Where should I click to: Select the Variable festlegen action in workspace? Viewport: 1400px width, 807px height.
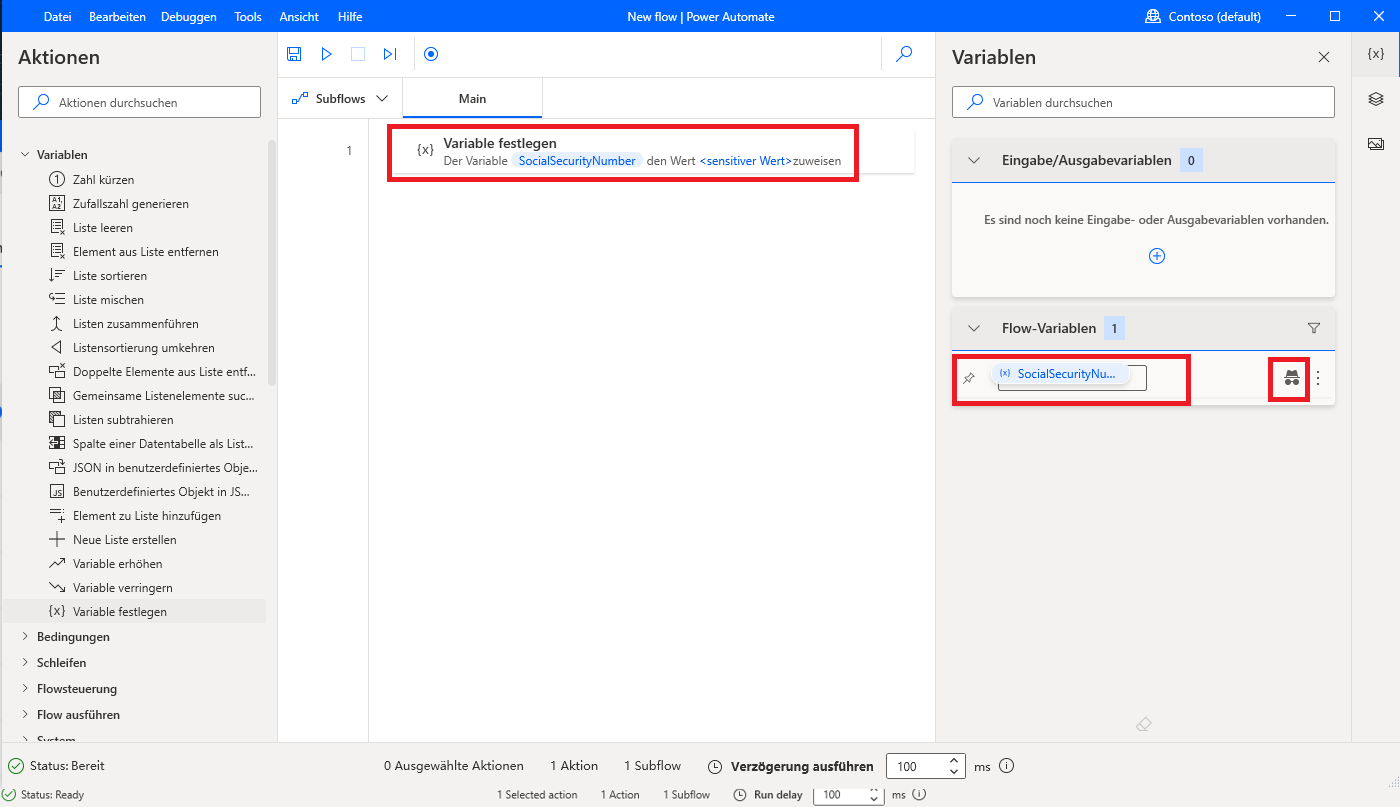click(652, 151)
